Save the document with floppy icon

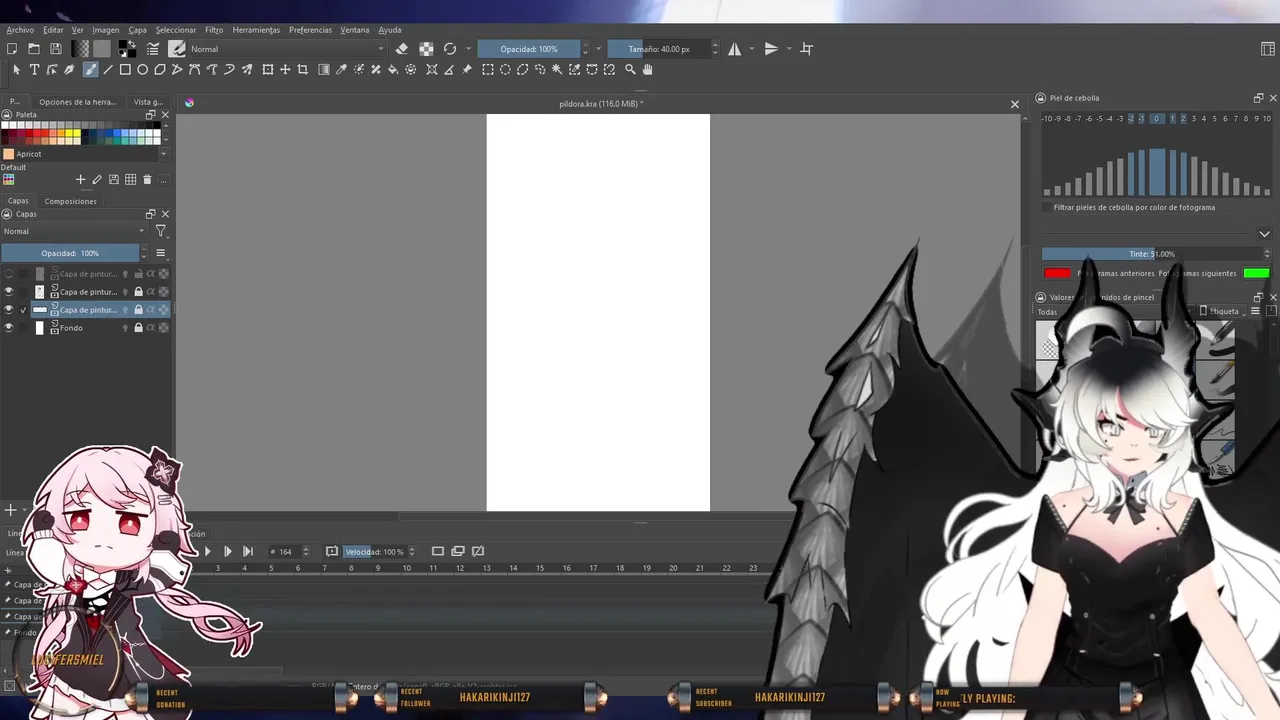coord(56,48)
